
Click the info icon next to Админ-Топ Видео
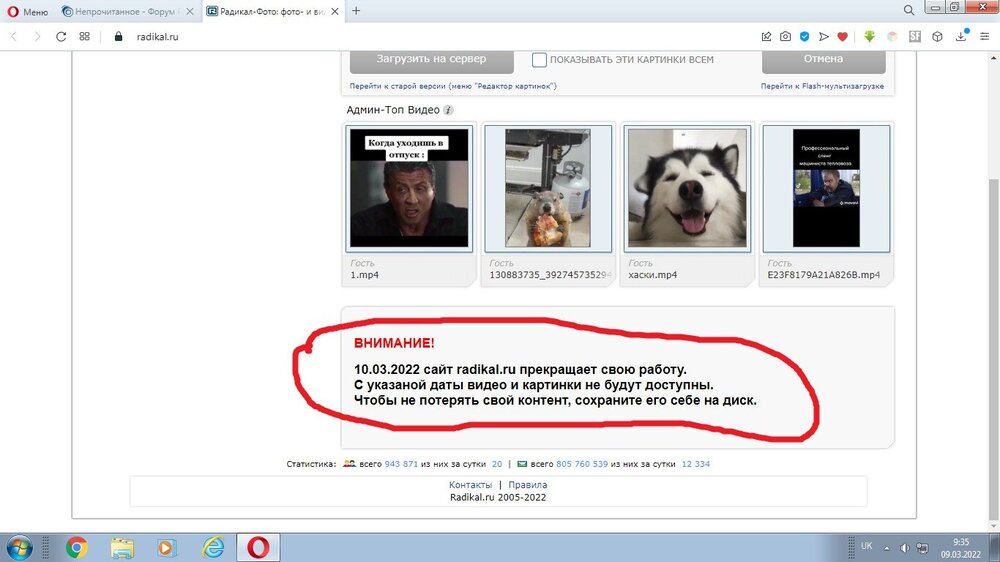[449, 110]
